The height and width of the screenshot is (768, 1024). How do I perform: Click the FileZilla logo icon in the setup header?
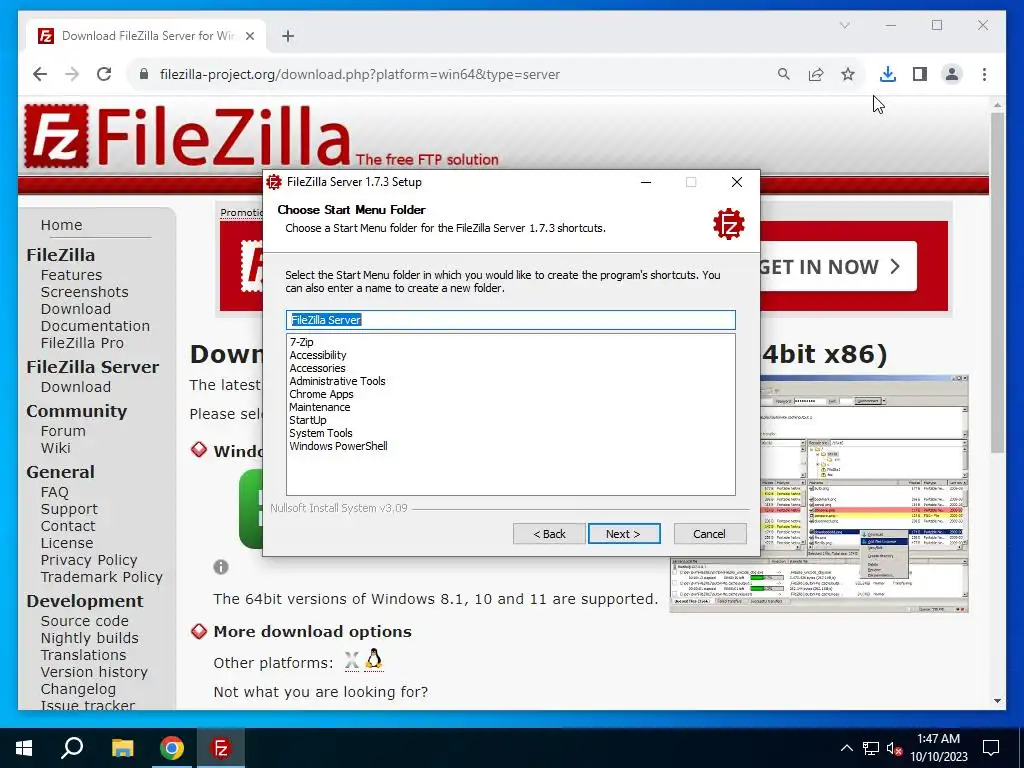[x=729, y=224]
